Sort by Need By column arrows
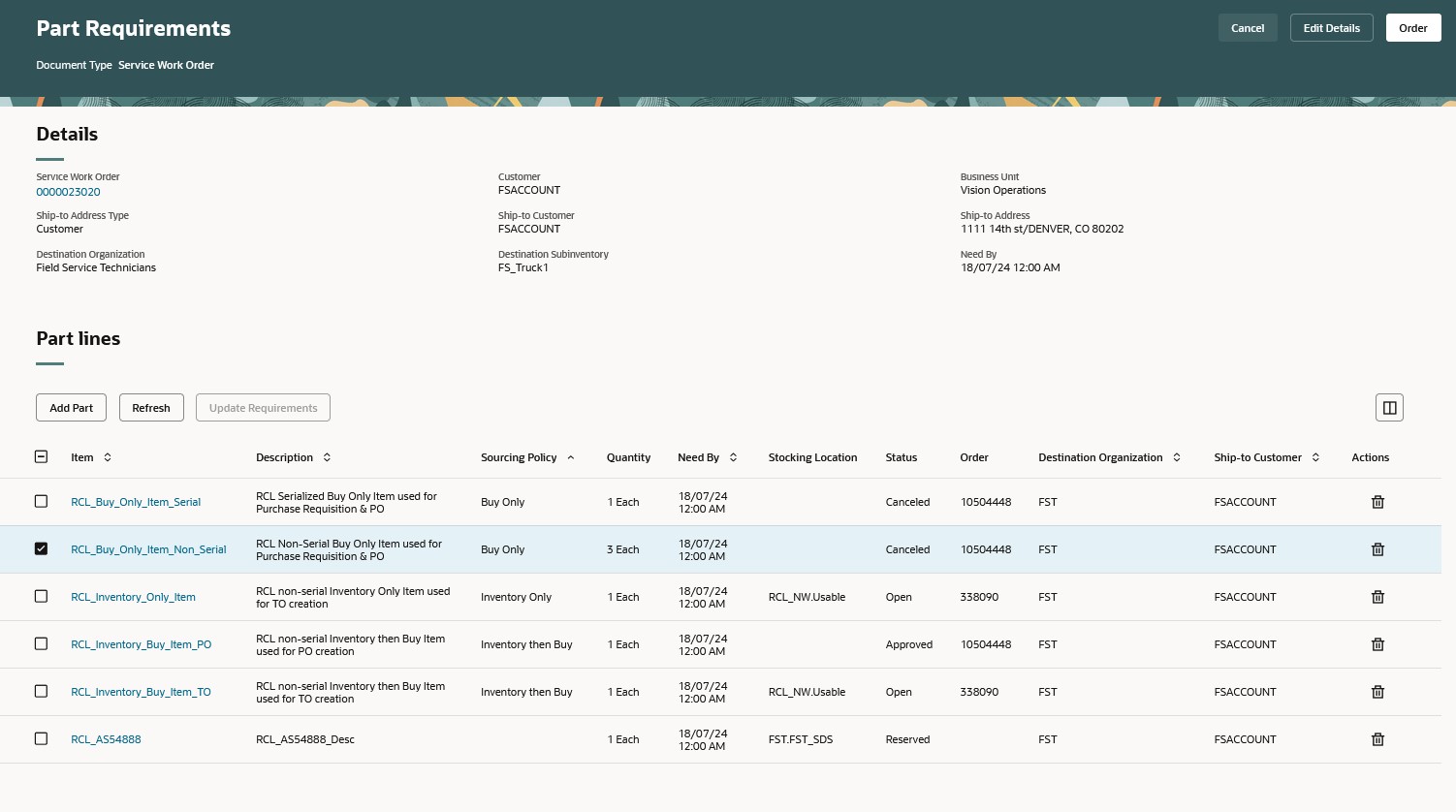This screenshot has height=812, width=1456. point(733,457)
